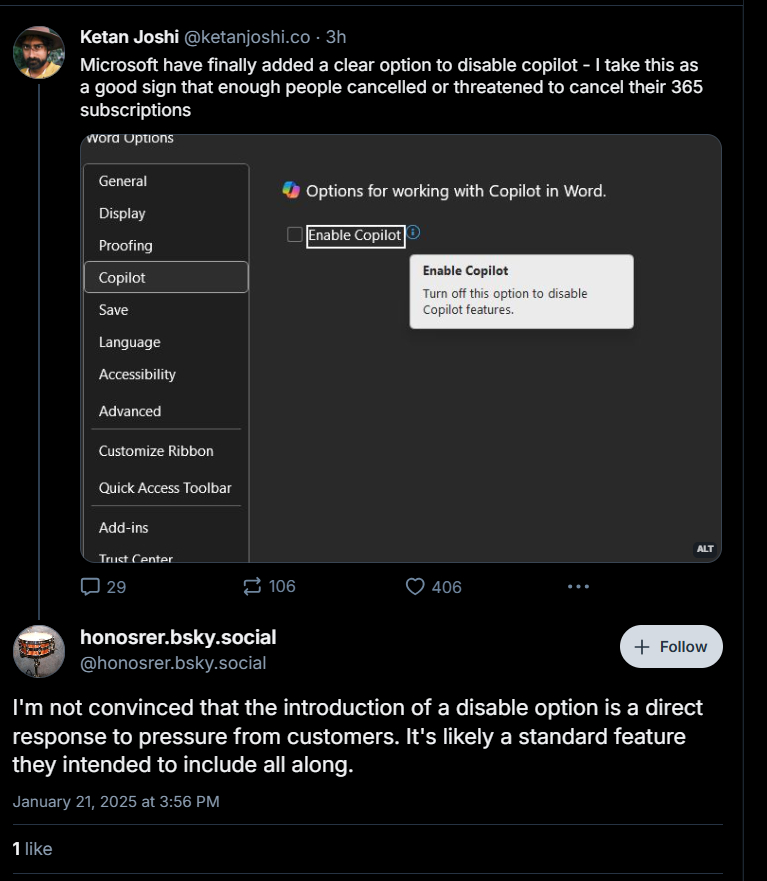Open the Customize Ribbon category
The image size is (767, 881).
(166, 451)
